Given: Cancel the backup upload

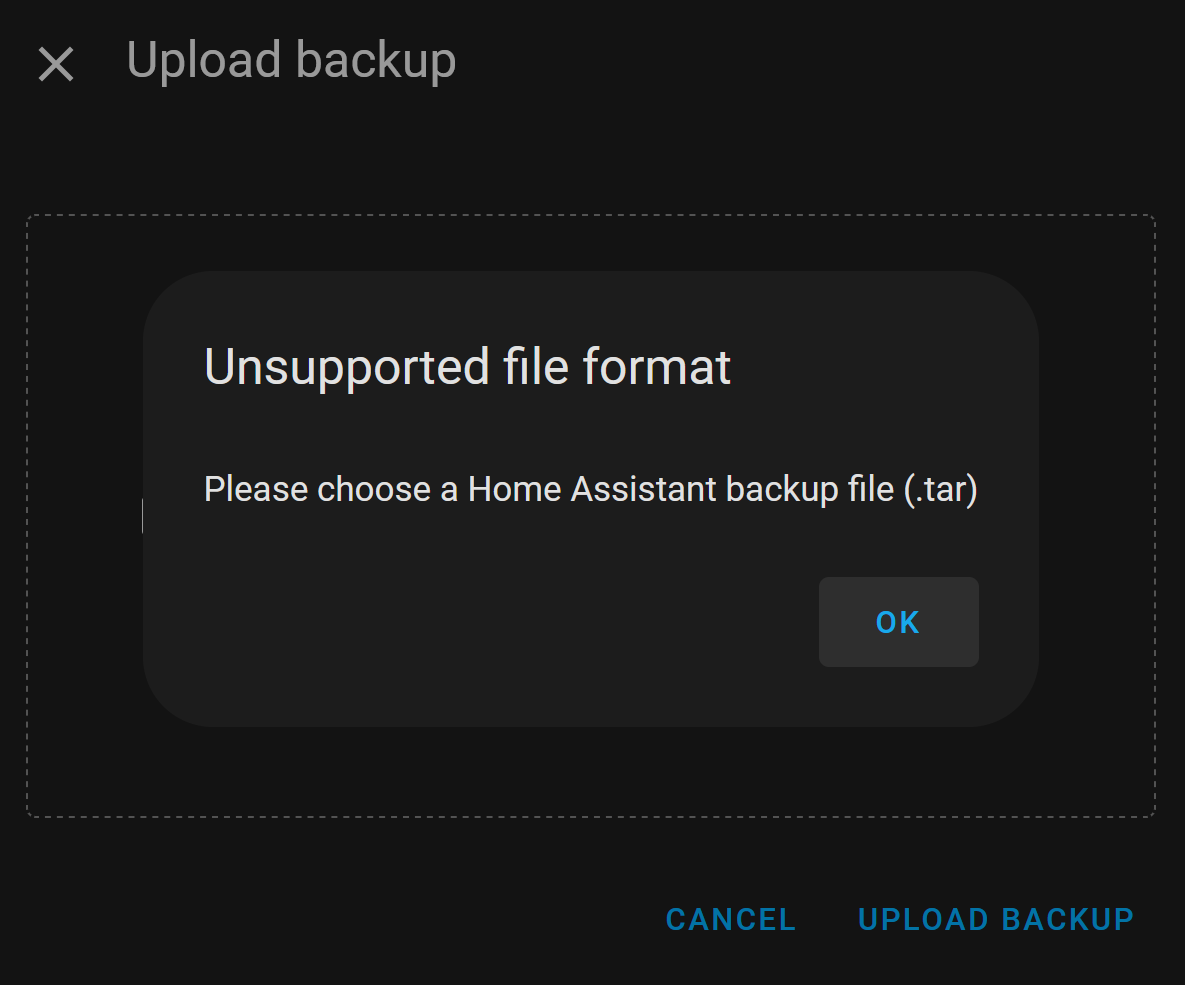Looking at the screenshot, I should (x=731, y=919).
